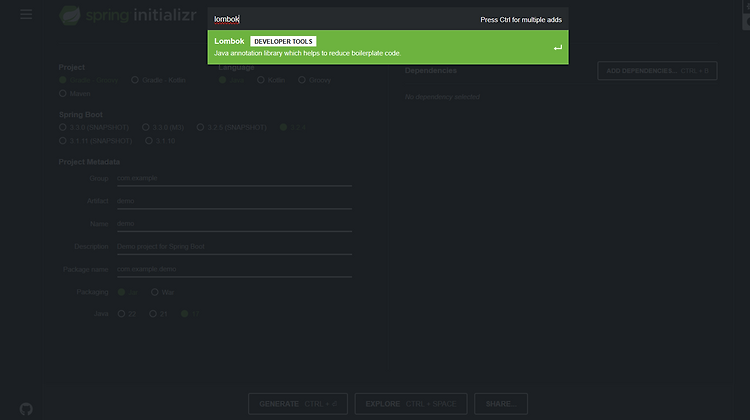750x420 pixels.
Task: Select the Lombok dependency result
Action: coord(388,47)
